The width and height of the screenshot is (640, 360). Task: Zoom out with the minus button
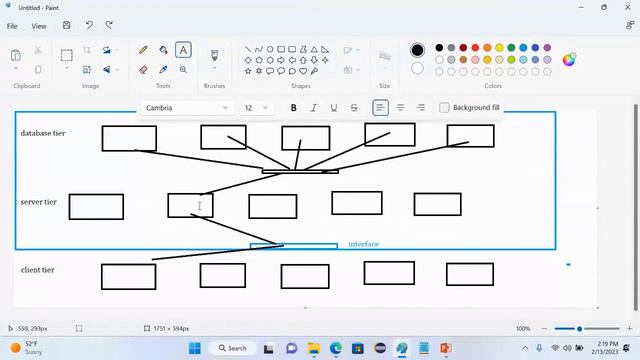tap(544, 328)
